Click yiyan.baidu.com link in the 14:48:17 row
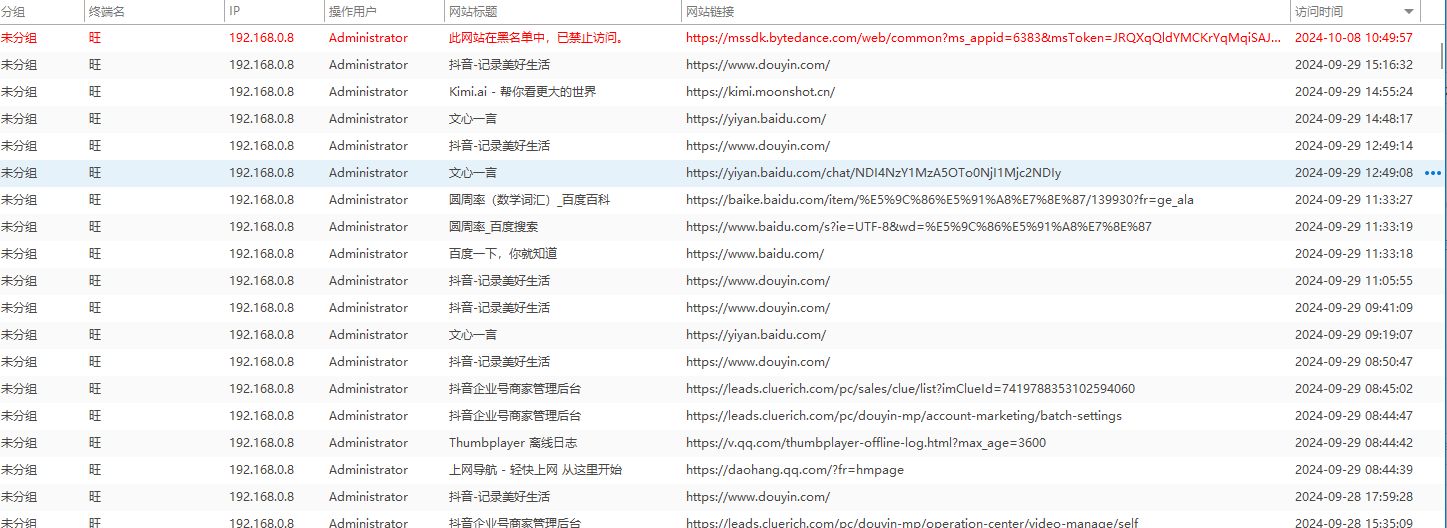 756,119
